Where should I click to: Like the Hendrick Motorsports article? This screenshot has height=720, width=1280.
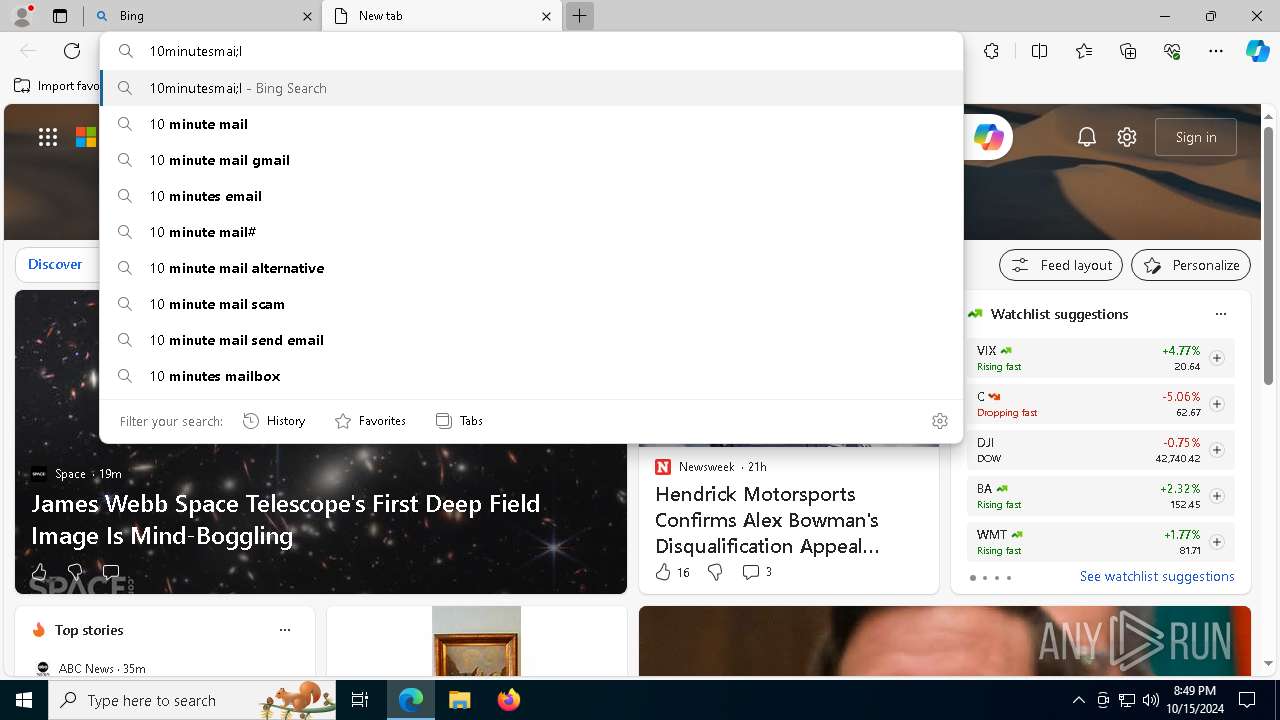[x=672, y=572]
